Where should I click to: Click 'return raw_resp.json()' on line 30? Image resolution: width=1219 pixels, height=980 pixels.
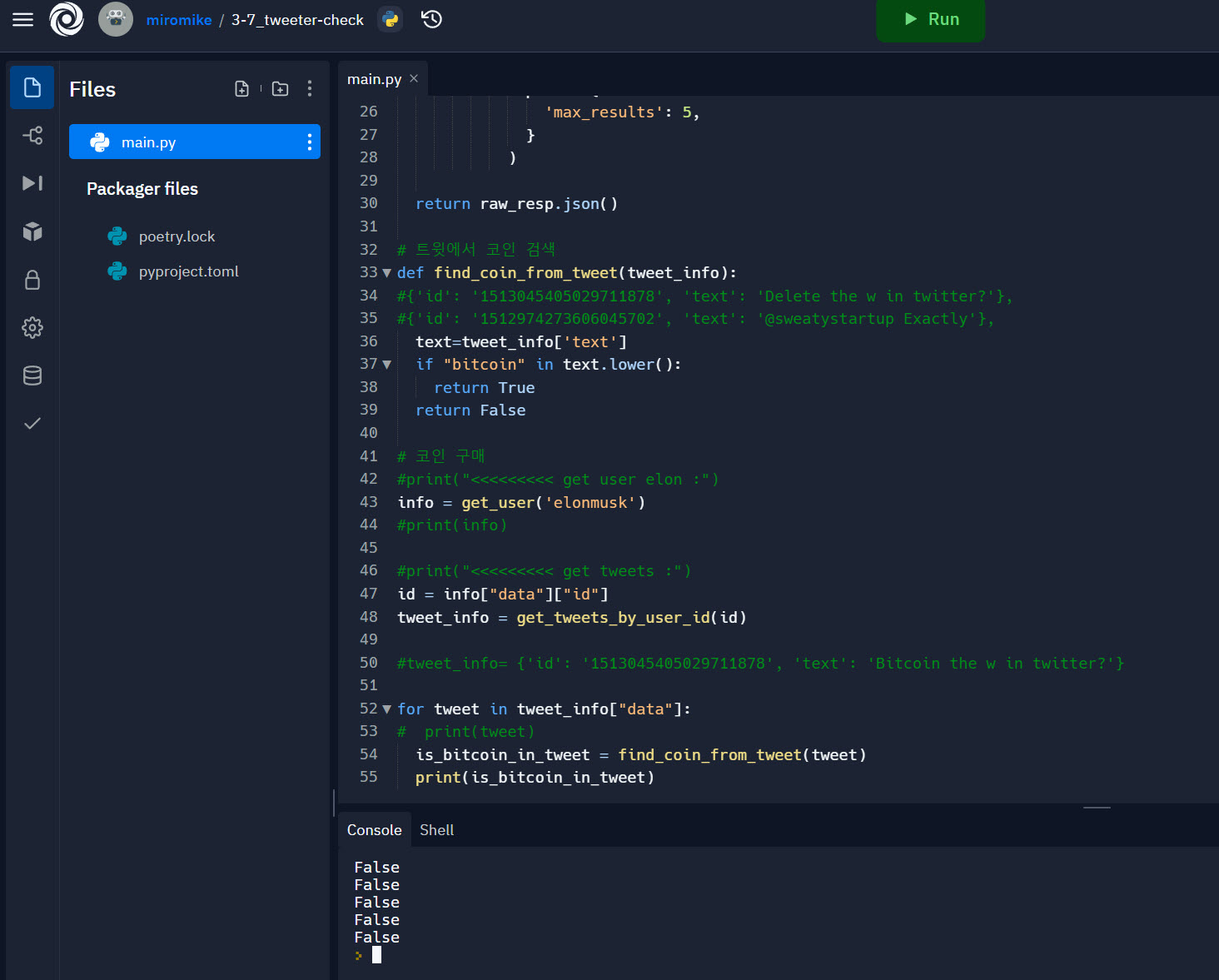pyautogui.click(x=516, y=204)
